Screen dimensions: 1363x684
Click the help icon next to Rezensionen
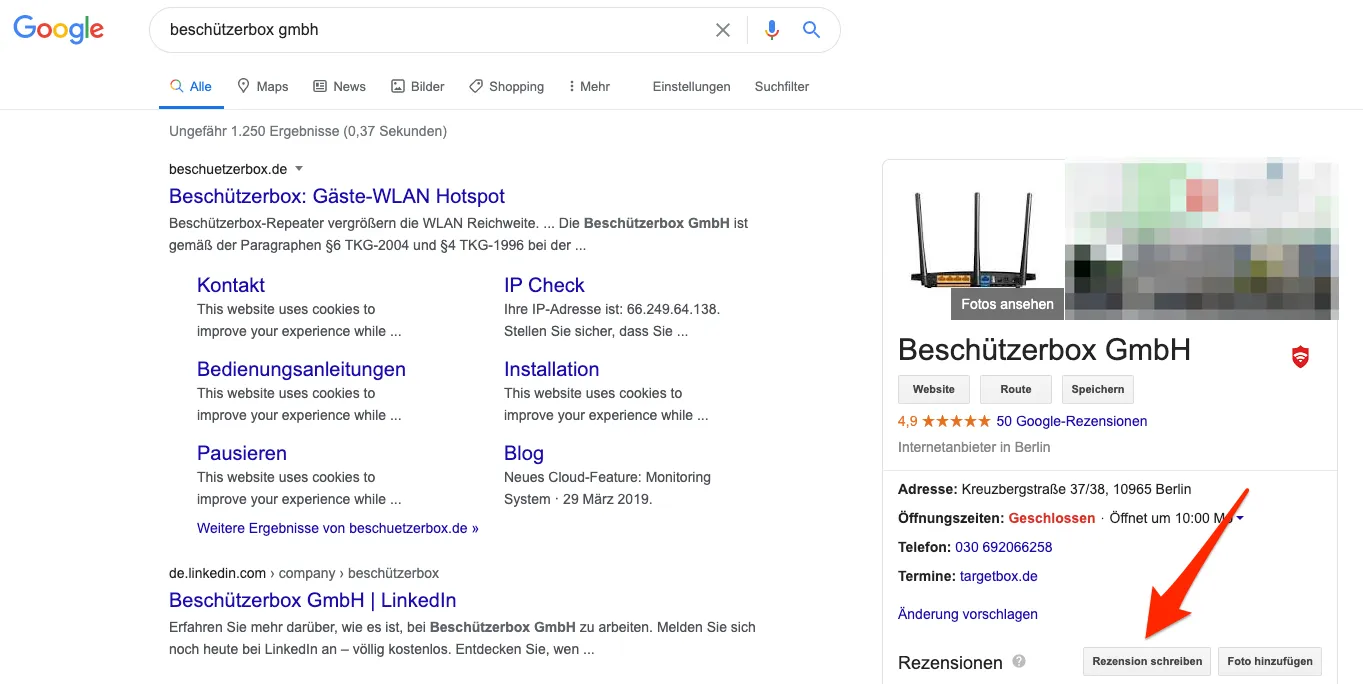[1019, 661]
